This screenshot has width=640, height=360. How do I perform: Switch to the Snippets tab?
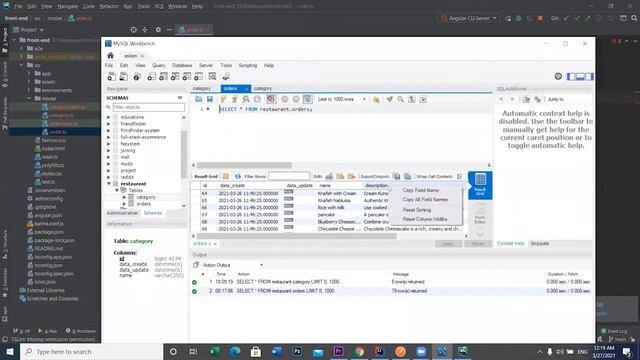[540, 244]
